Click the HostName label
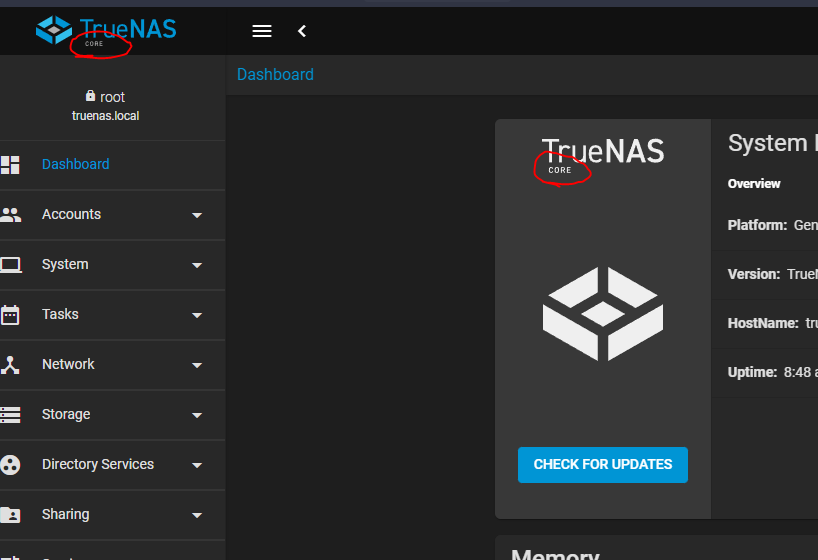This screenshot has width=818, height=560. pos(763,323)
